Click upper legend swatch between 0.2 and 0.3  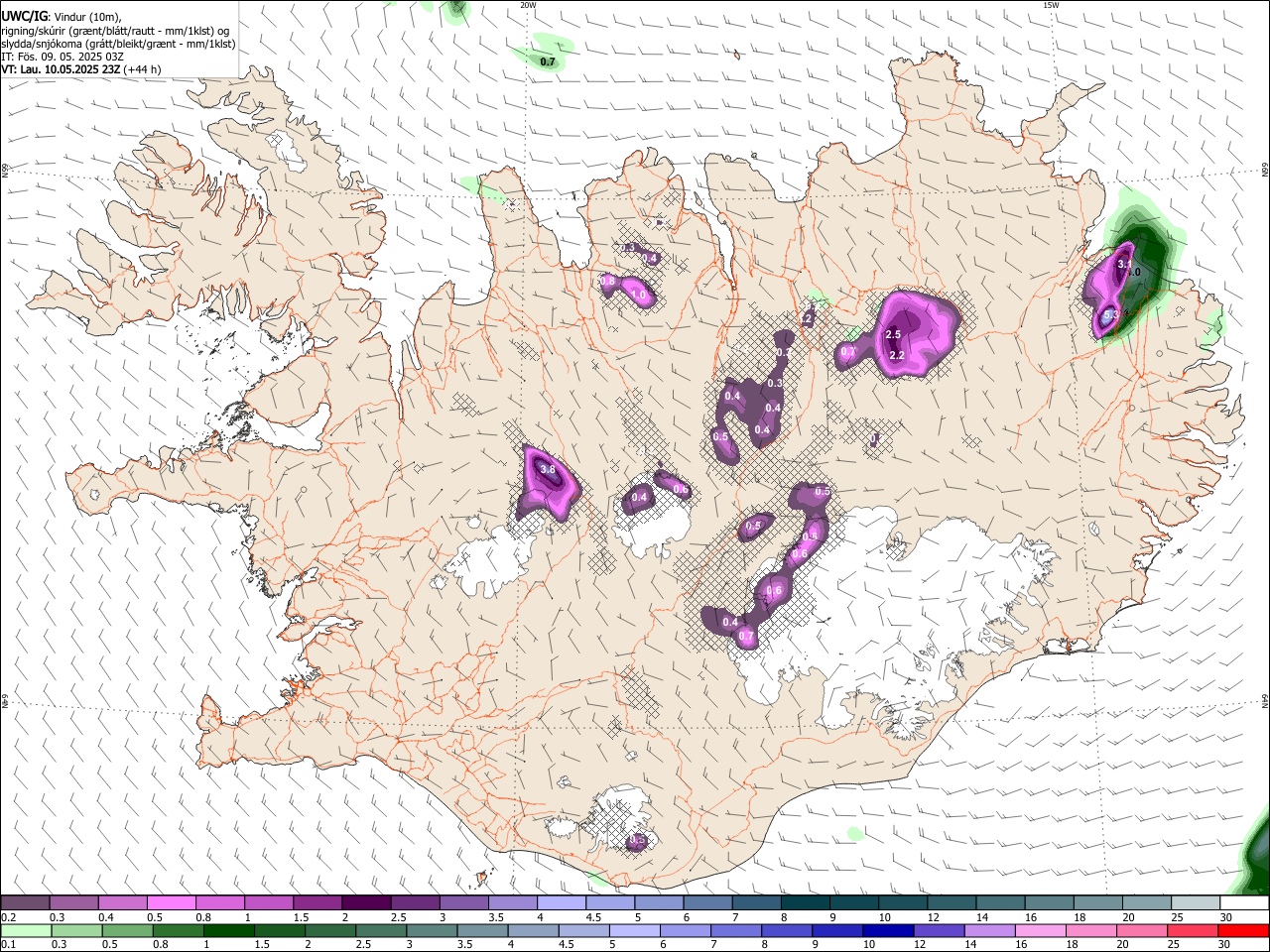point(26,903)
